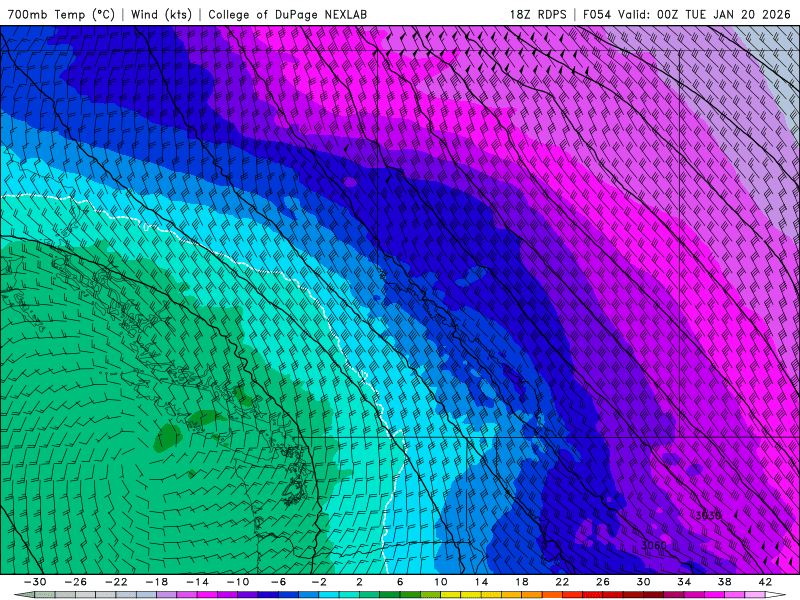
Task: Click the '18' color scale label
Action: [x=522, y=582]
